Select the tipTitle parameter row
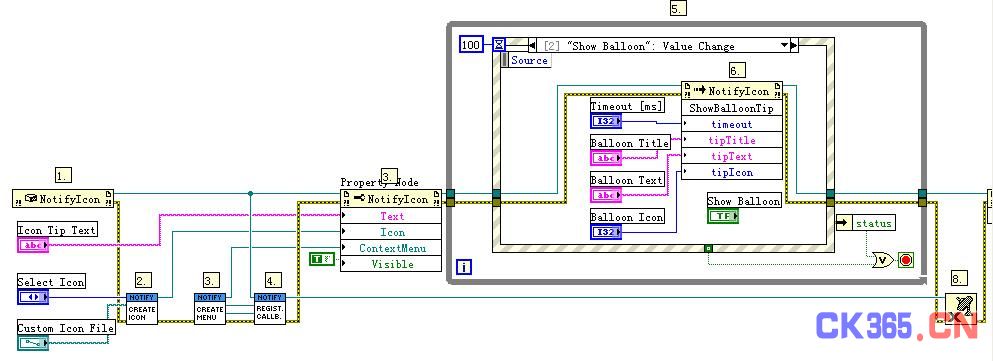 point(731,141)
